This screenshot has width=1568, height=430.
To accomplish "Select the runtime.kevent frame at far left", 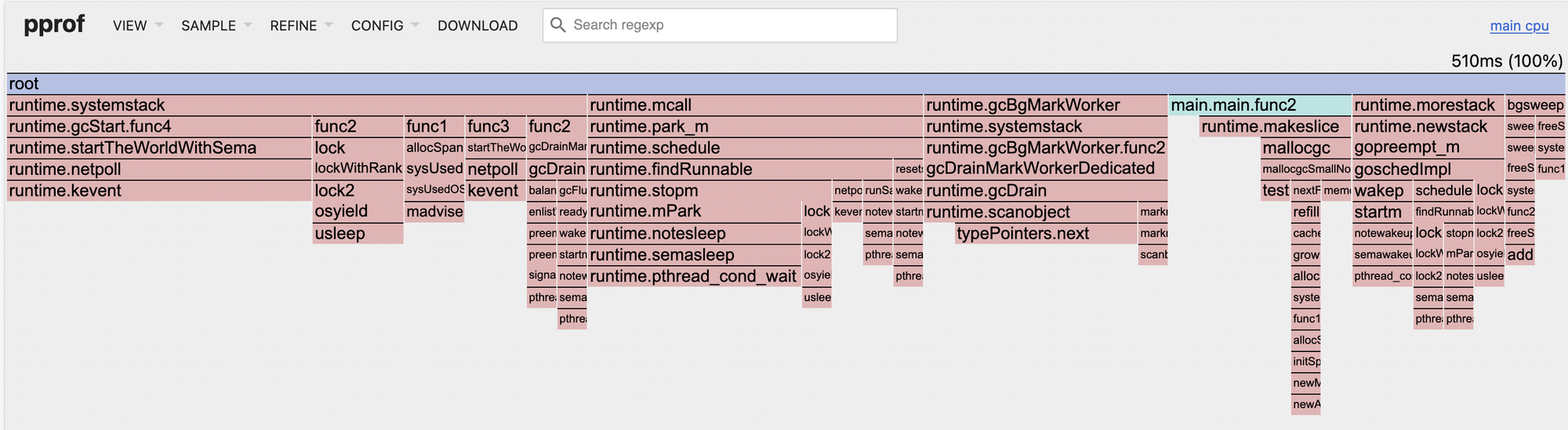I will coord(158,191).
